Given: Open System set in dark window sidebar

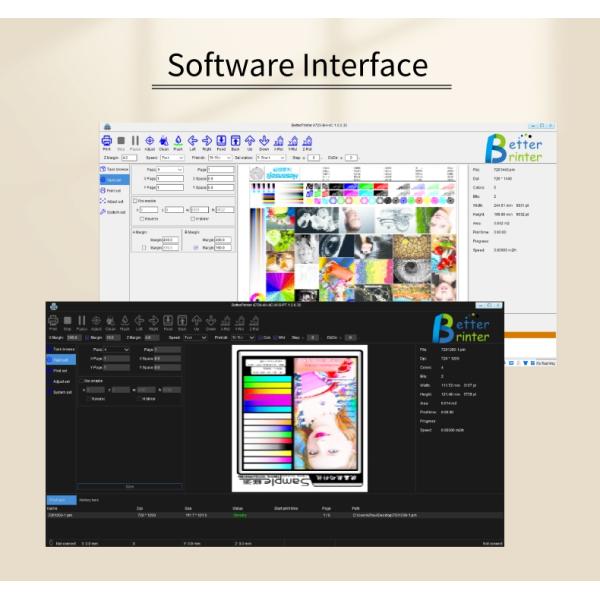Looking at the screenshot, I should click(x=61, y=392).
